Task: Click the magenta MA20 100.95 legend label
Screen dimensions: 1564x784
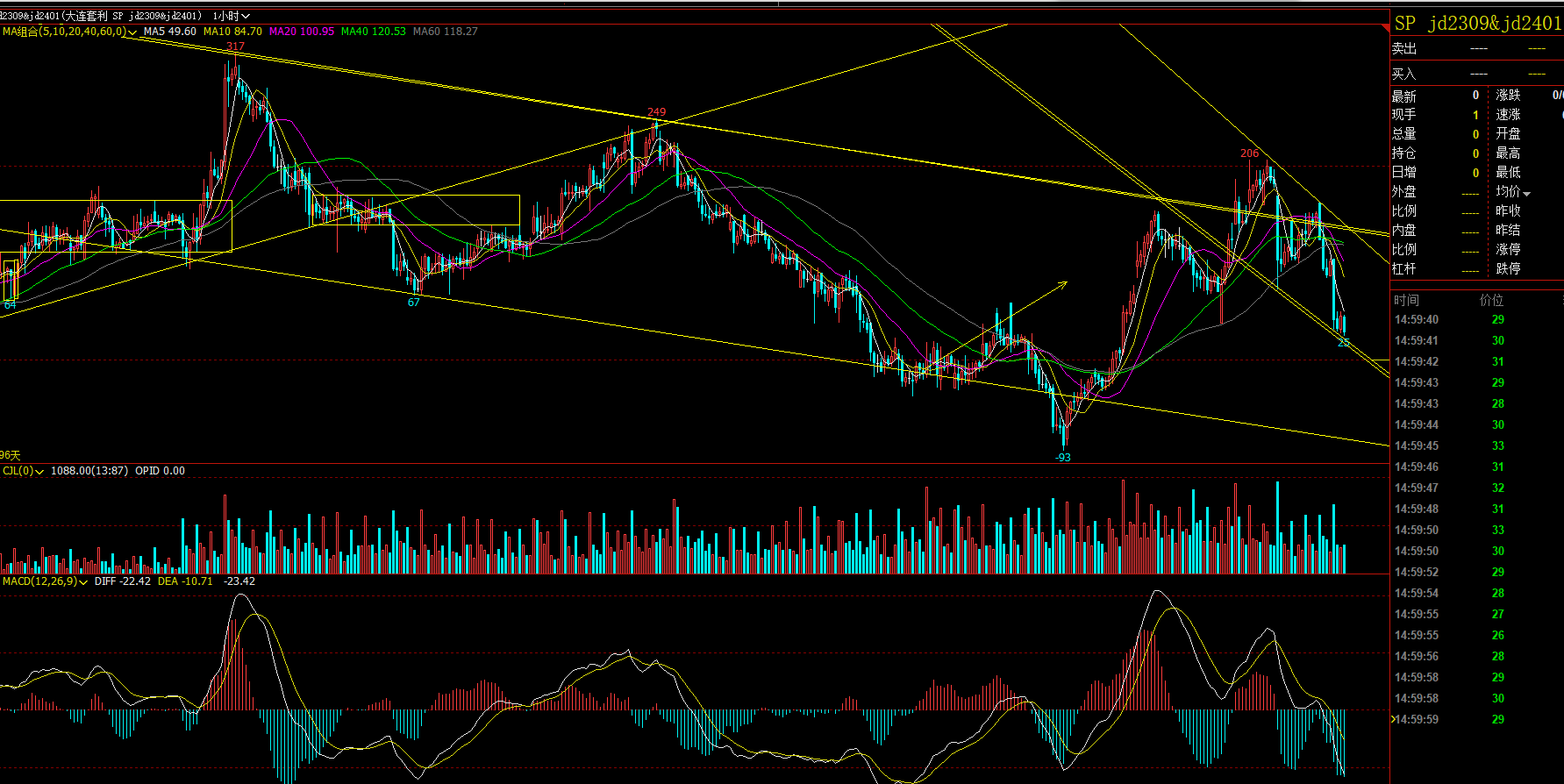Action: [301, 32]
